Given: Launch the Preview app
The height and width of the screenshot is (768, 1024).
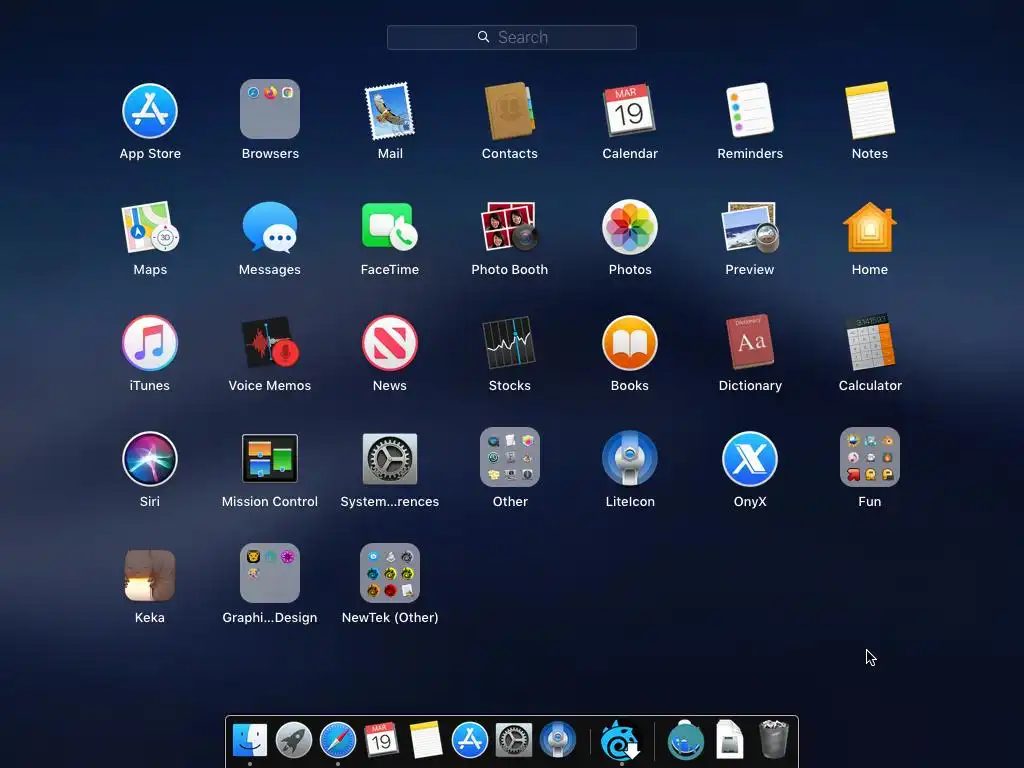Looking at the screenshot, I should [x=750, y=227].
